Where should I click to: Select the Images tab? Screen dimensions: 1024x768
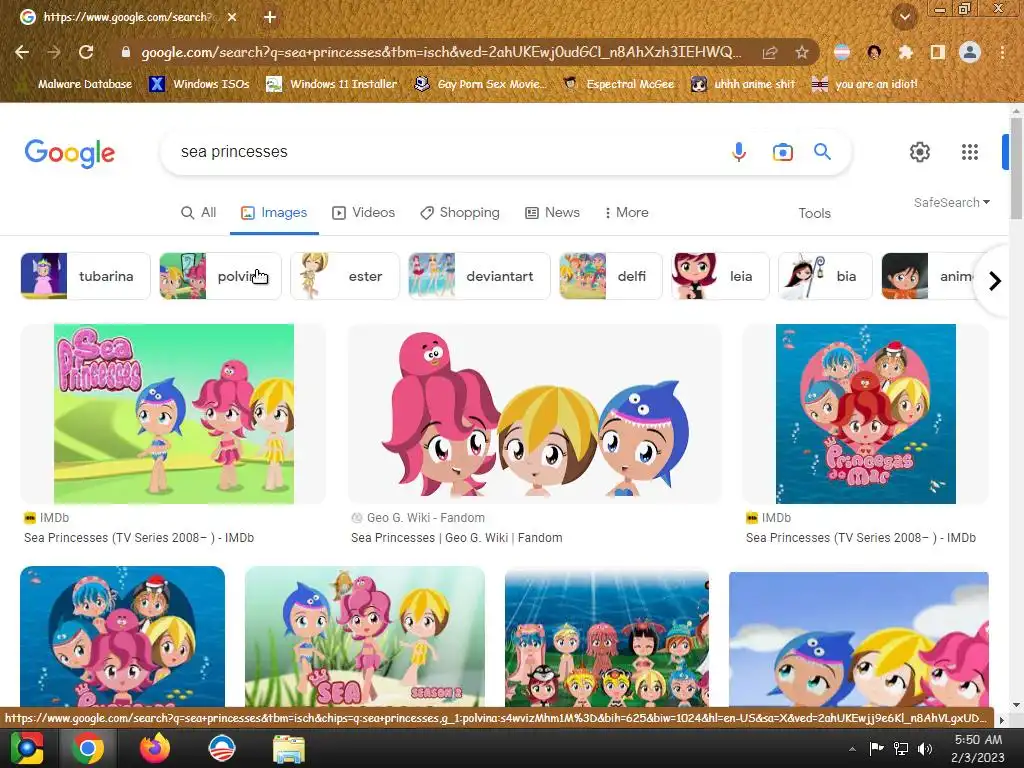(274, 213)
